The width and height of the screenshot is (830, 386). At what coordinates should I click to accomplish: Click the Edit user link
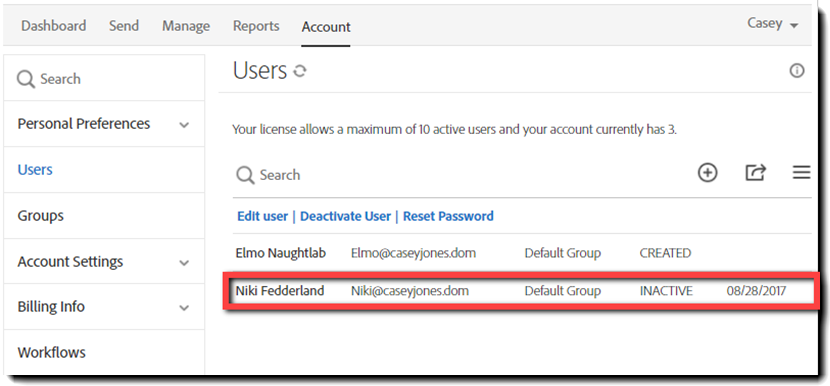pyautogui.click(x=263, y=216)
